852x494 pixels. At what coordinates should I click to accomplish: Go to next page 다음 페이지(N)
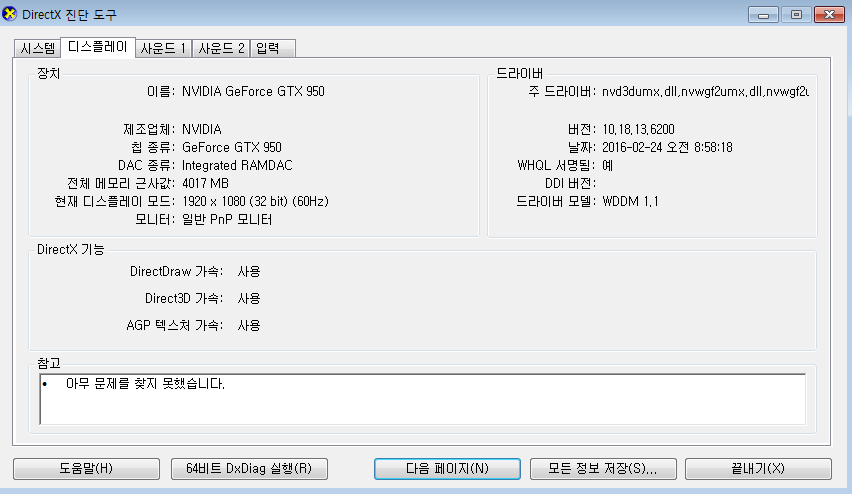(447, 468)
